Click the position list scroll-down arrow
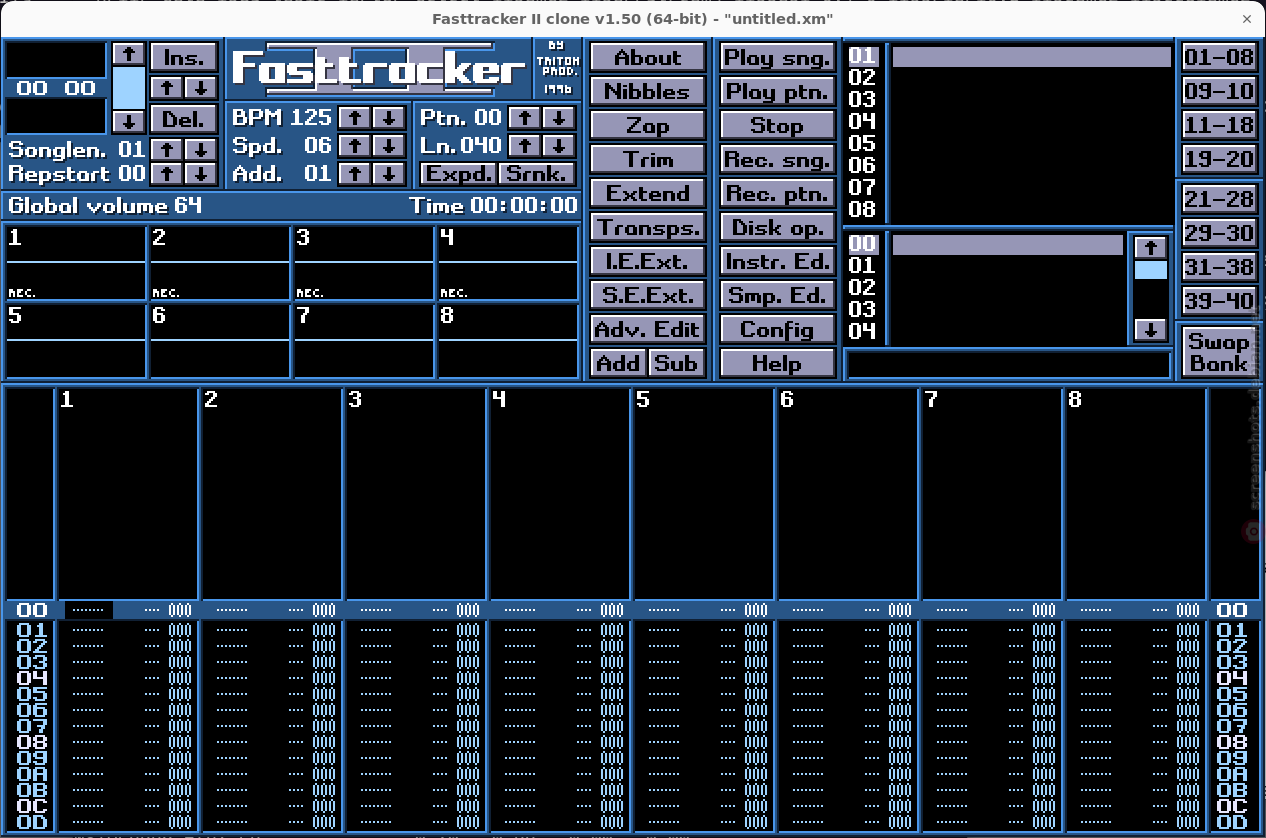The height and width of the screenshot is (838, 1266). [129, 121]
